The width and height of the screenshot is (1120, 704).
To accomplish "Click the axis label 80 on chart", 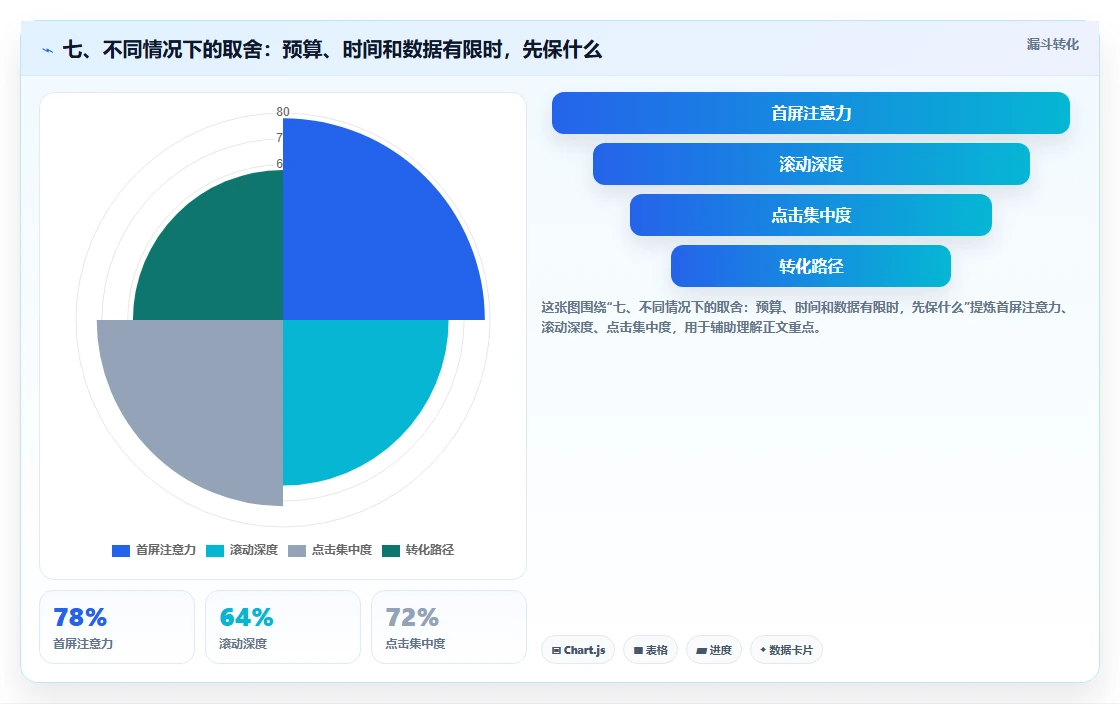I will point(283,111).
